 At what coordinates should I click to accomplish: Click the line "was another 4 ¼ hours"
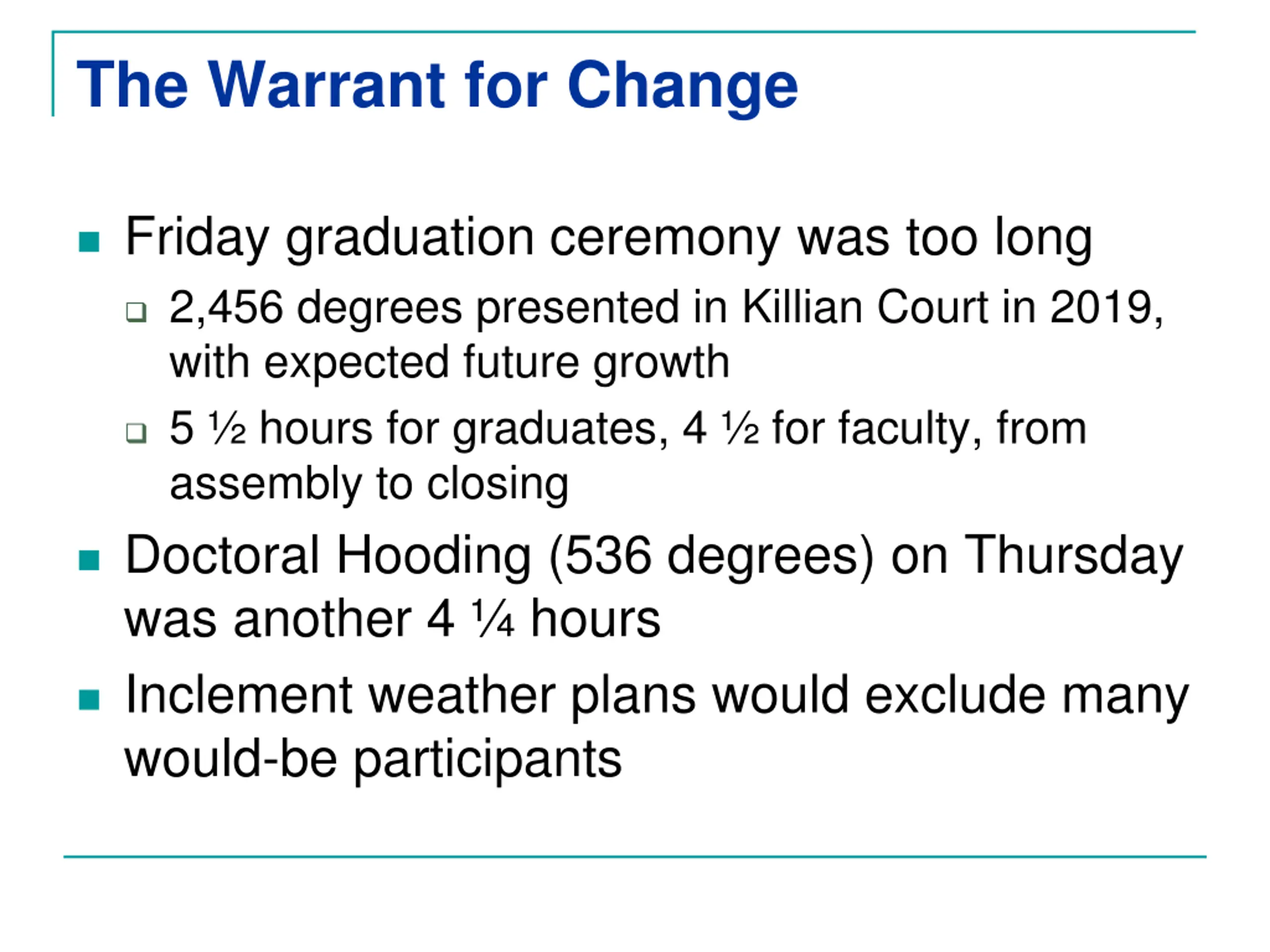coord(392,619)
